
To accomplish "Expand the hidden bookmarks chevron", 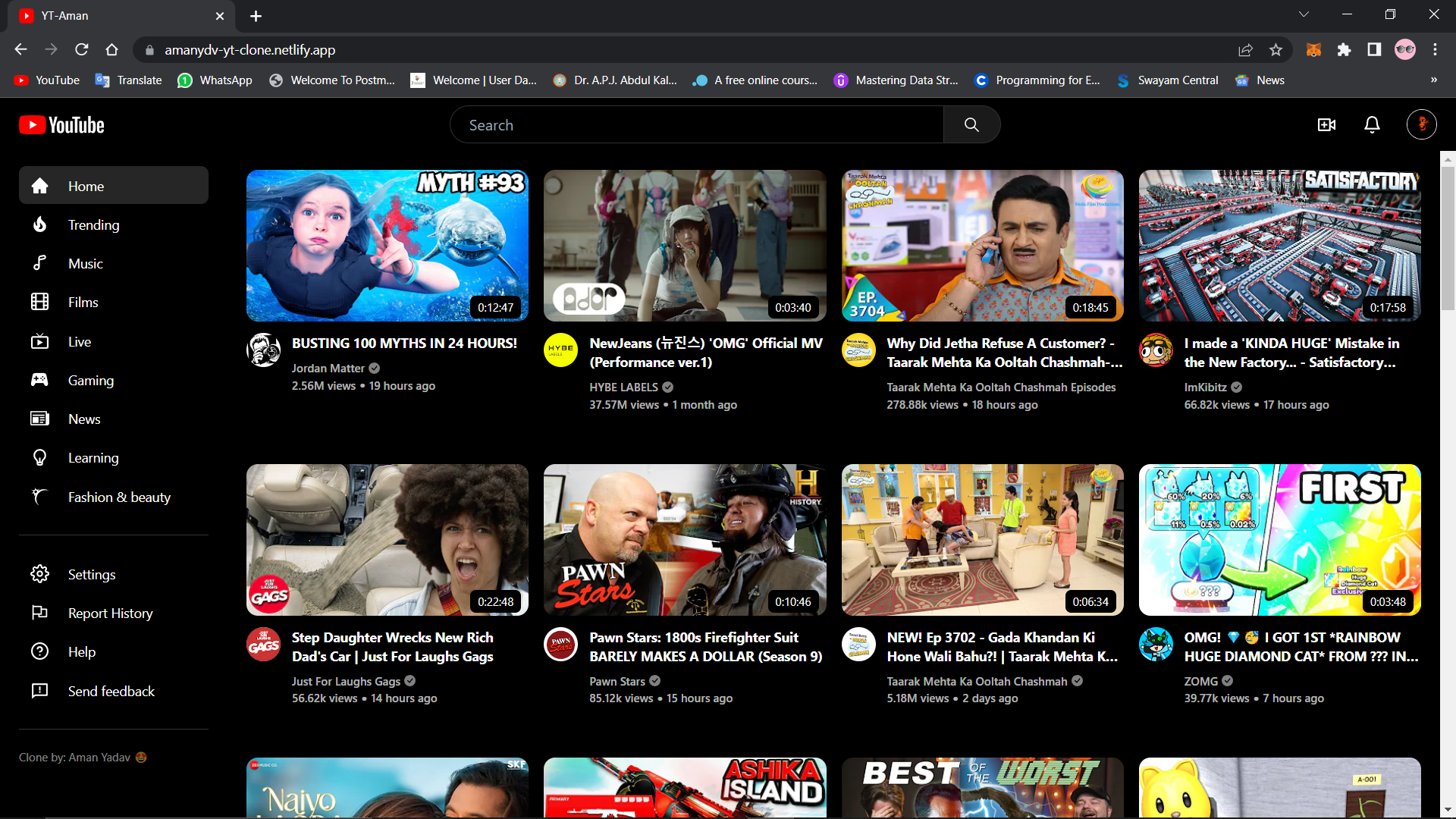I will pos(1433,80).
